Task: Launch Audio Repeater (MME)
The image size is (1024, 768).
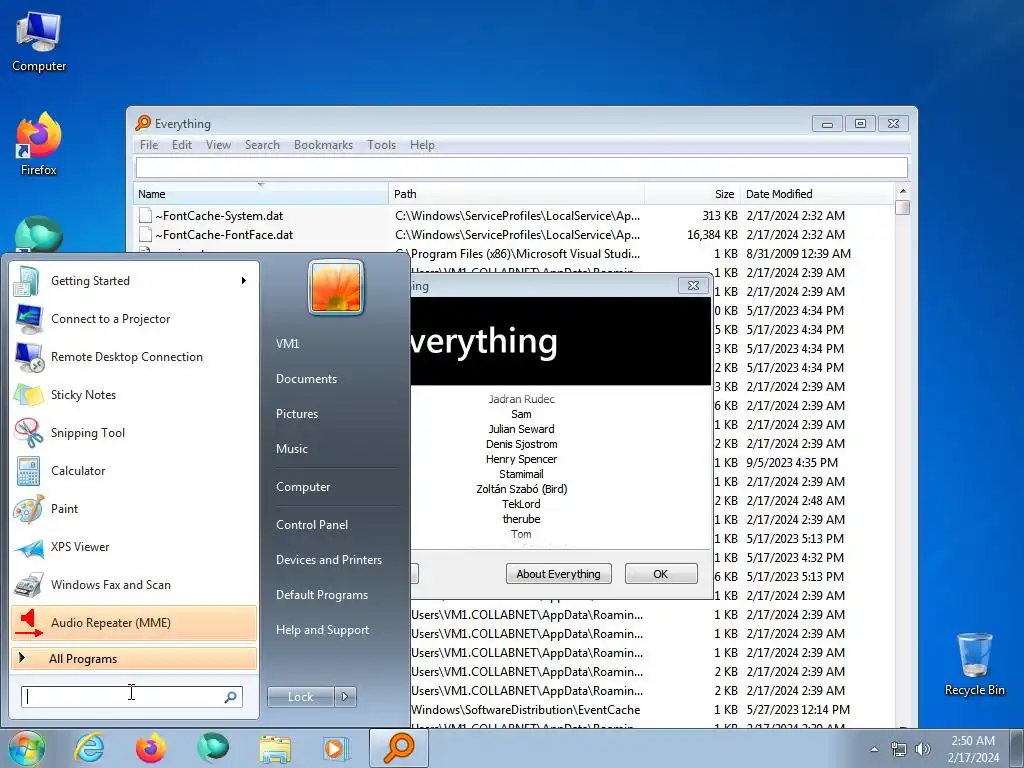Action: pyautogui.click(x=133, y=622)
